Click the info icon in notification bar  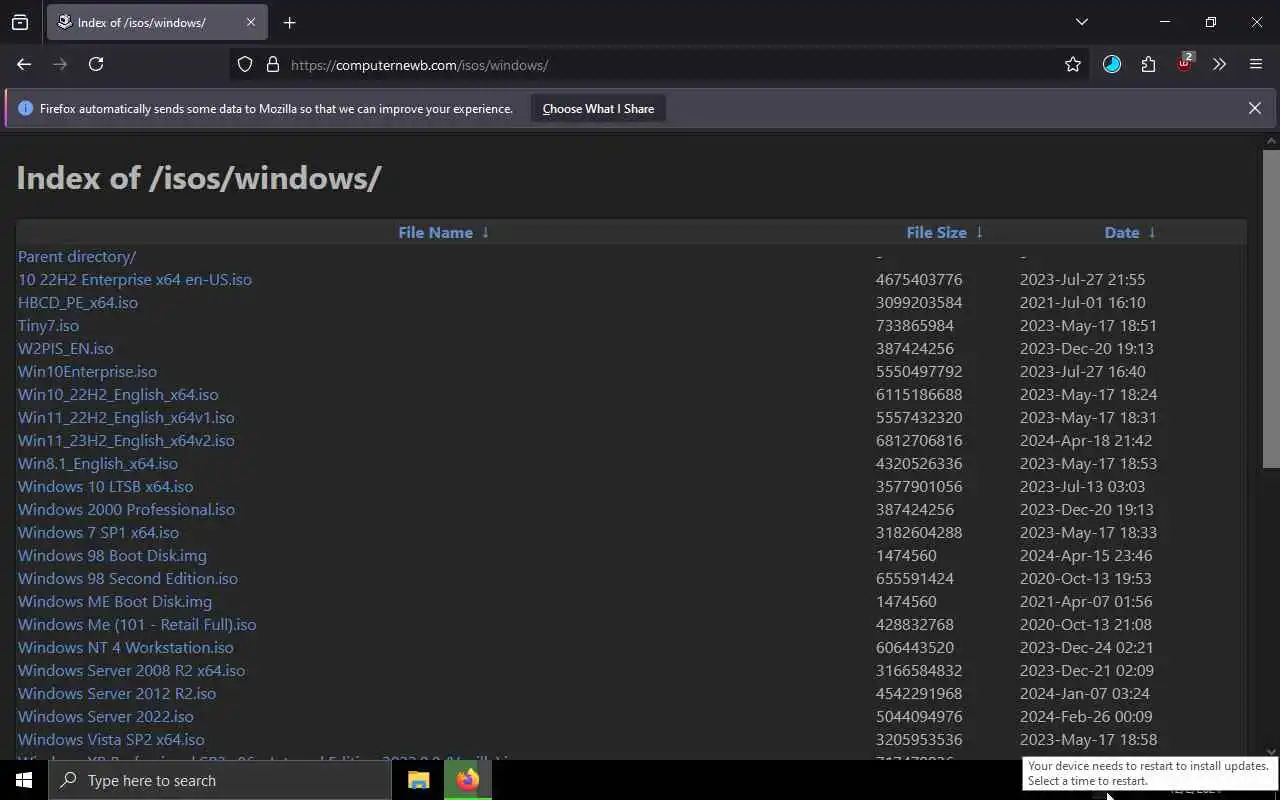point(26,108)
